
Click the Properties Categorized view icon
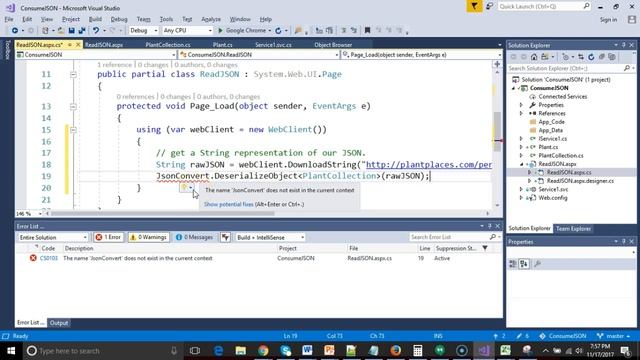coord(513,264)
